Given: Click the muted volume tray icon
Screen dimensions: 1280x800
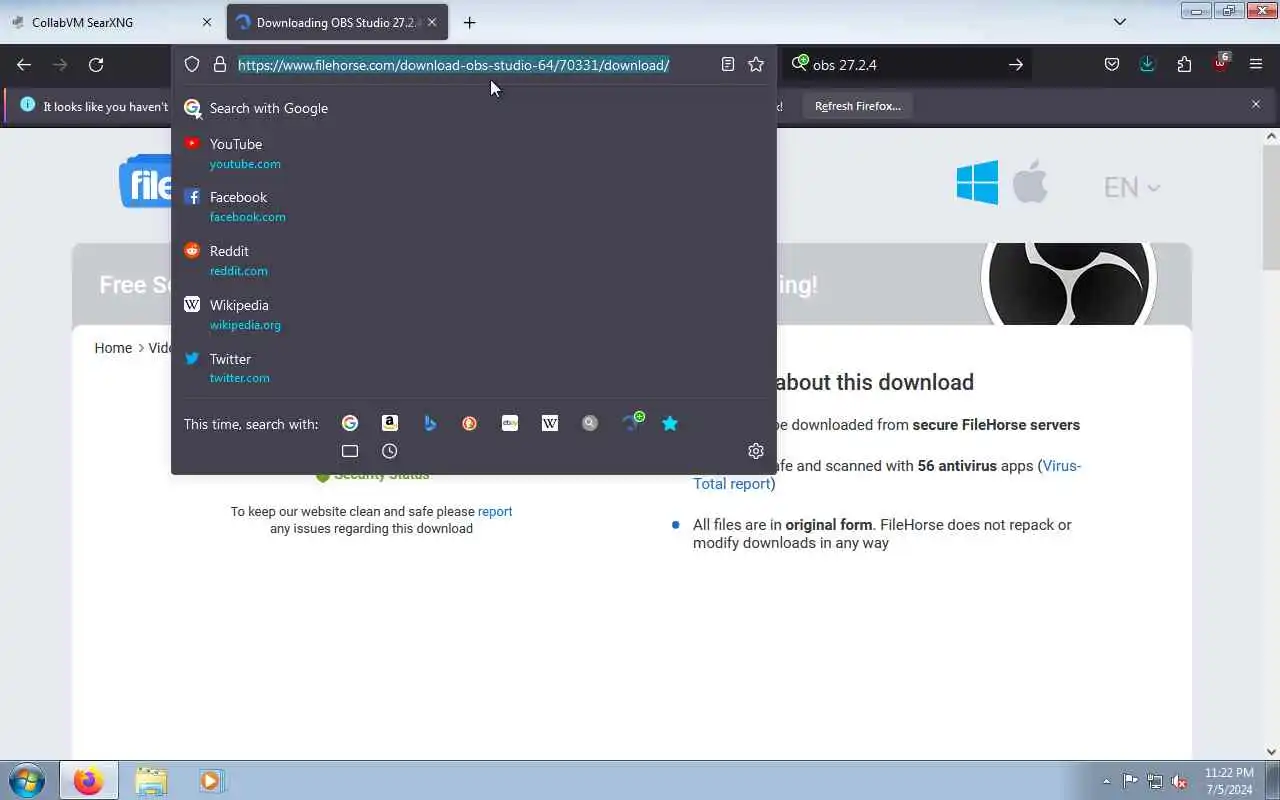Looking at the screenshot, I should coord(1179,781).
